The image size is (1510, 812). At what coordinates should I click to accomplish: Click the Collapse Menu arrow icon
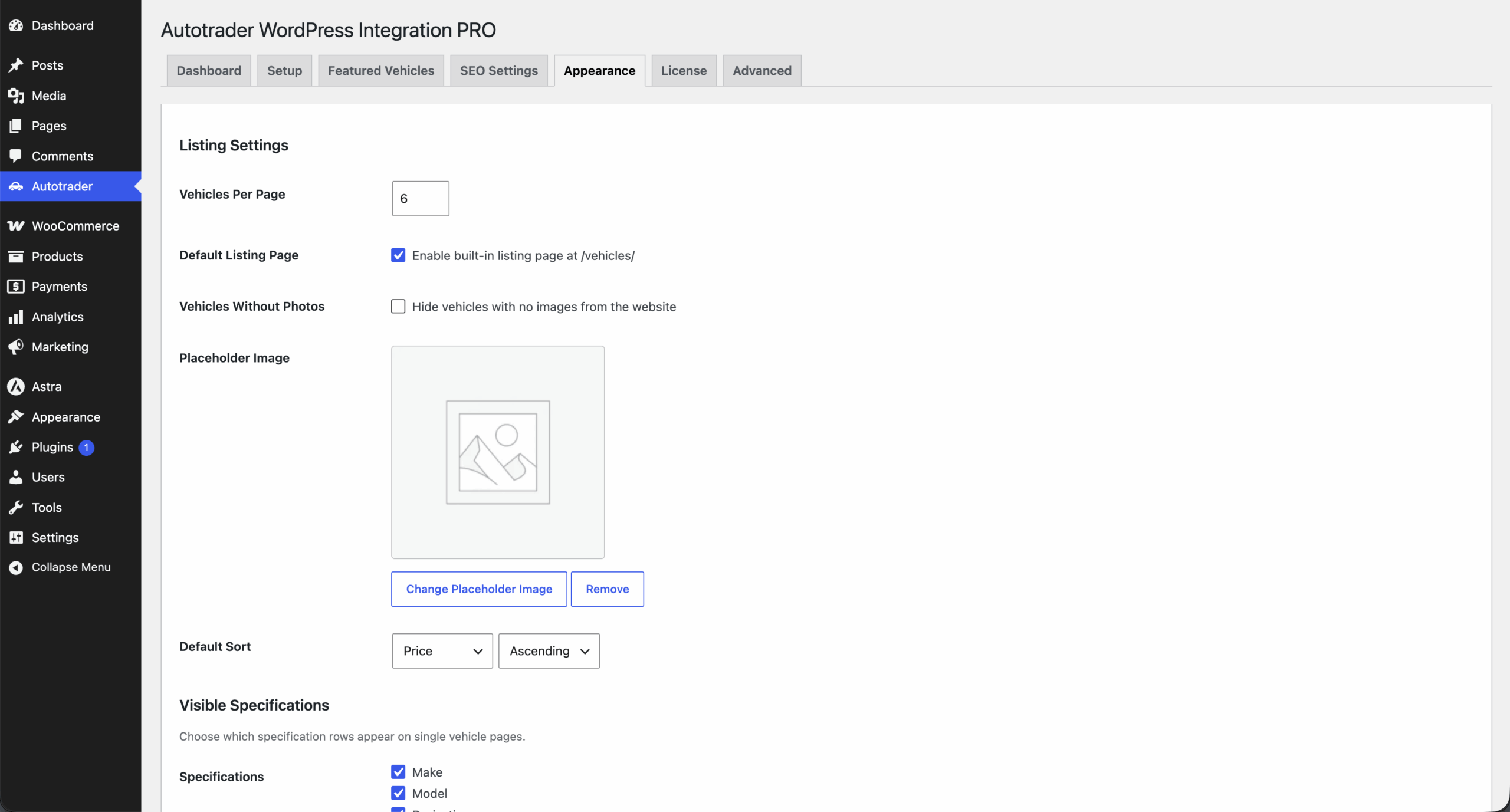point(16,567)
